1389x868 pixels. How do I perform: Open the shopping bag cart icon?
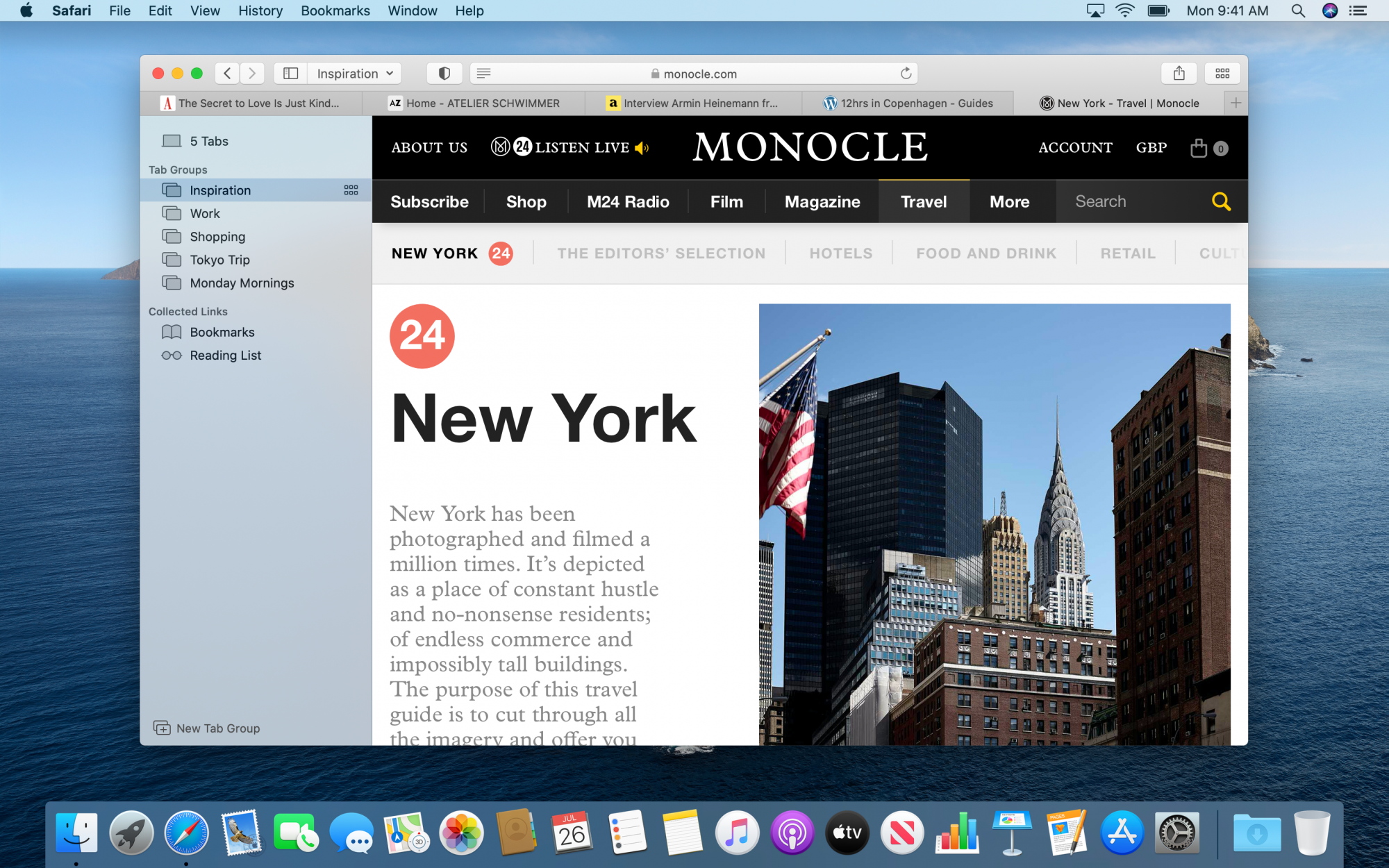click(x=1199, y=148)
